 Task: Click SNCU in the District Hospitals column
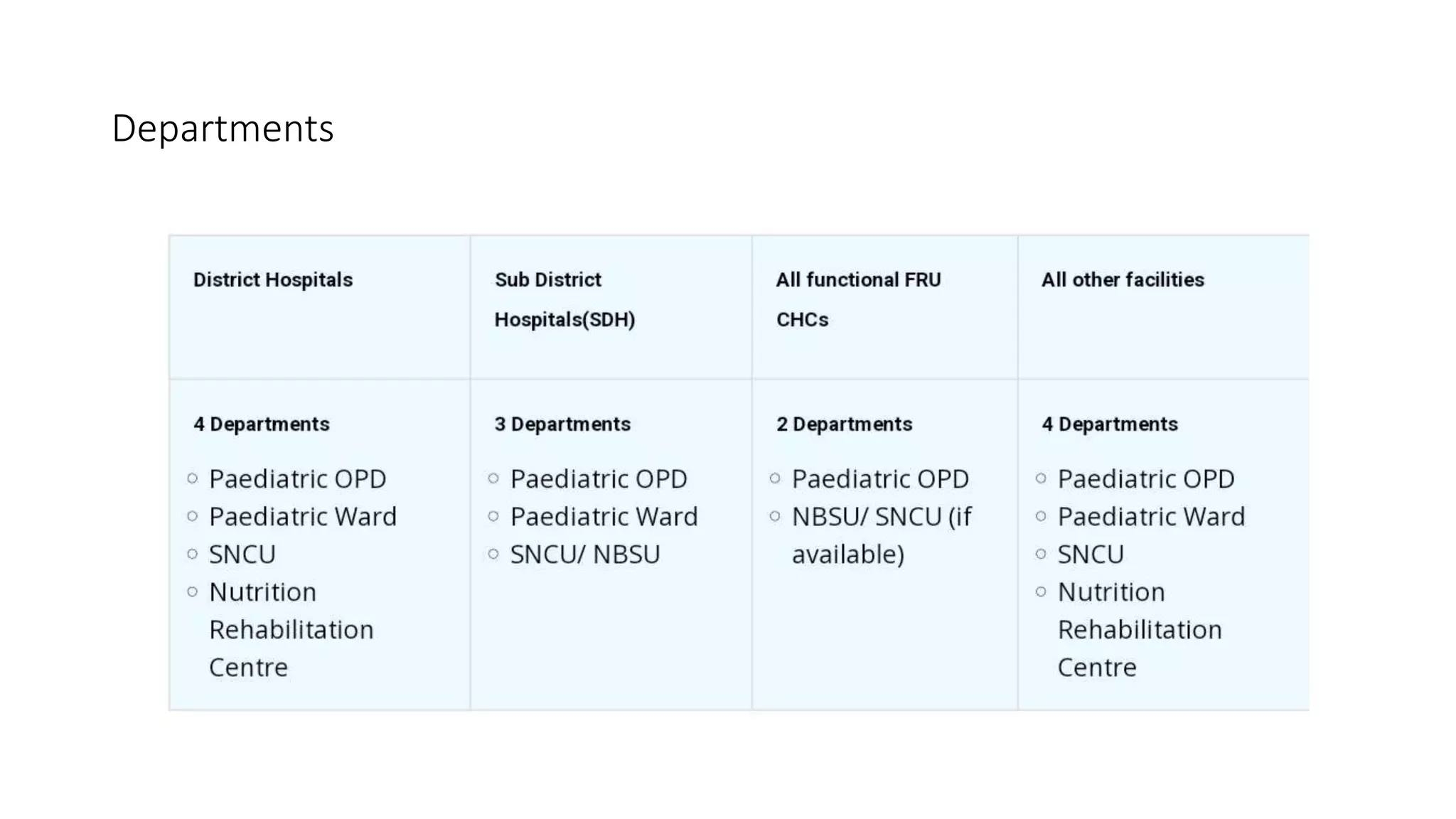click(242, 554)
